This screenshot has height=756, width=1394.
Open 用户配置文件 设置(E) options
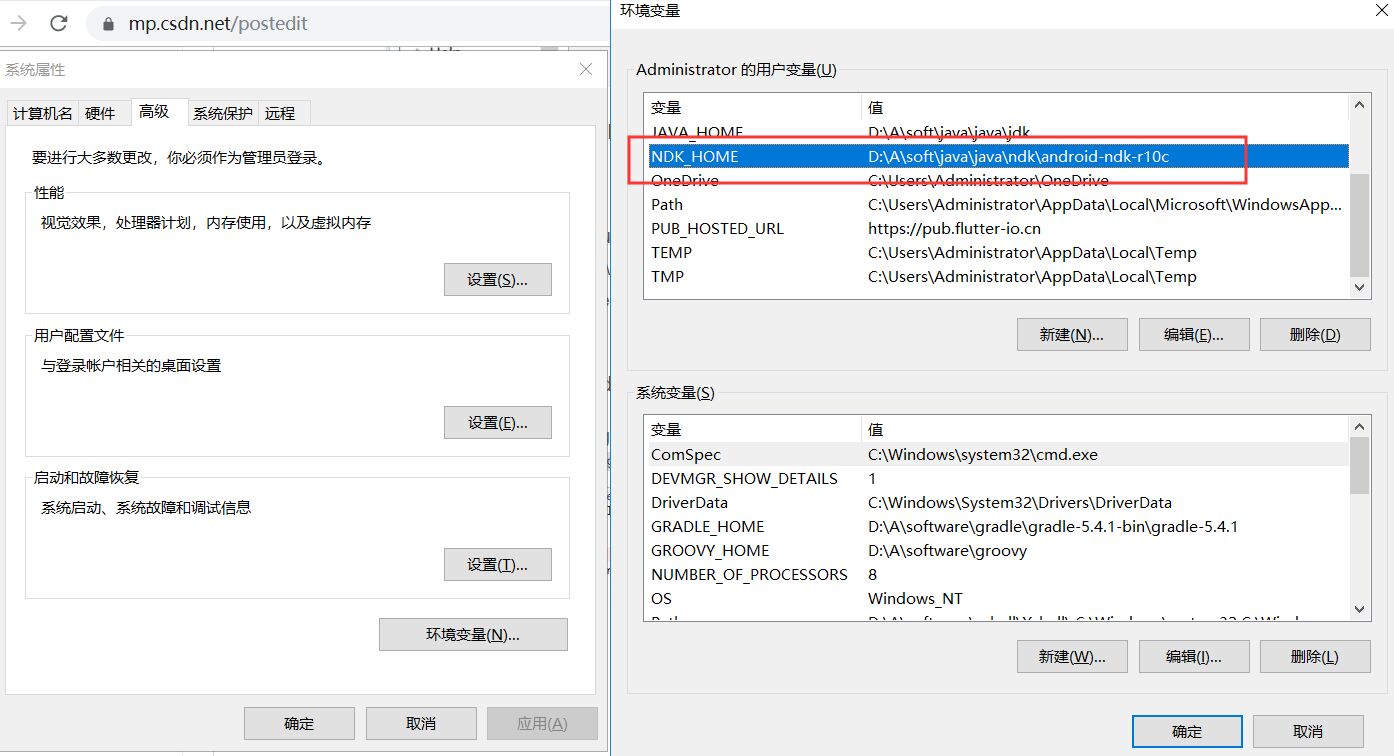[497, 422]
